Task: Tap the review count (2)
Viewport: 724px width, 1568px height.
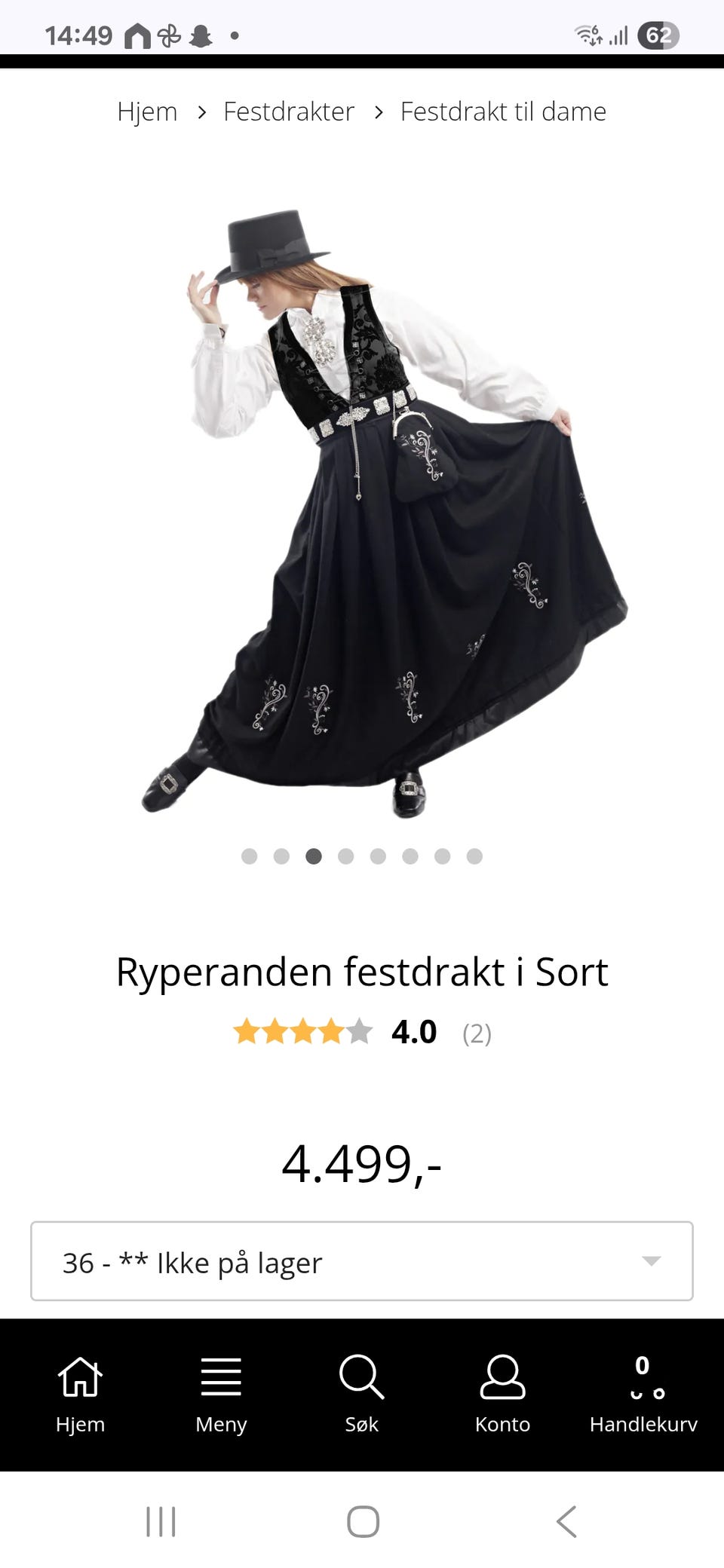Action: click(x=477, y=1033)
